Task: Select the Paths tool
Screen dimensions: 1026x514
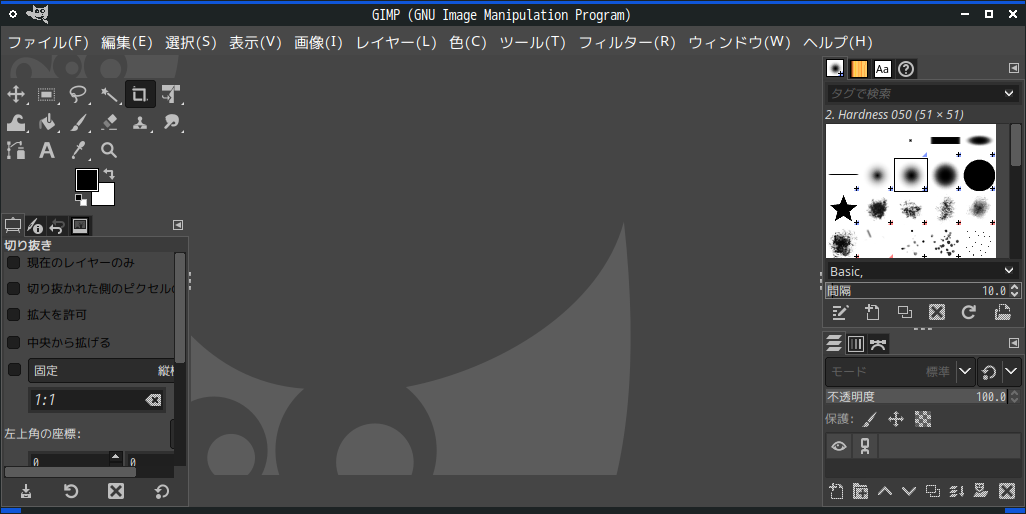Action: coord(16,150)
